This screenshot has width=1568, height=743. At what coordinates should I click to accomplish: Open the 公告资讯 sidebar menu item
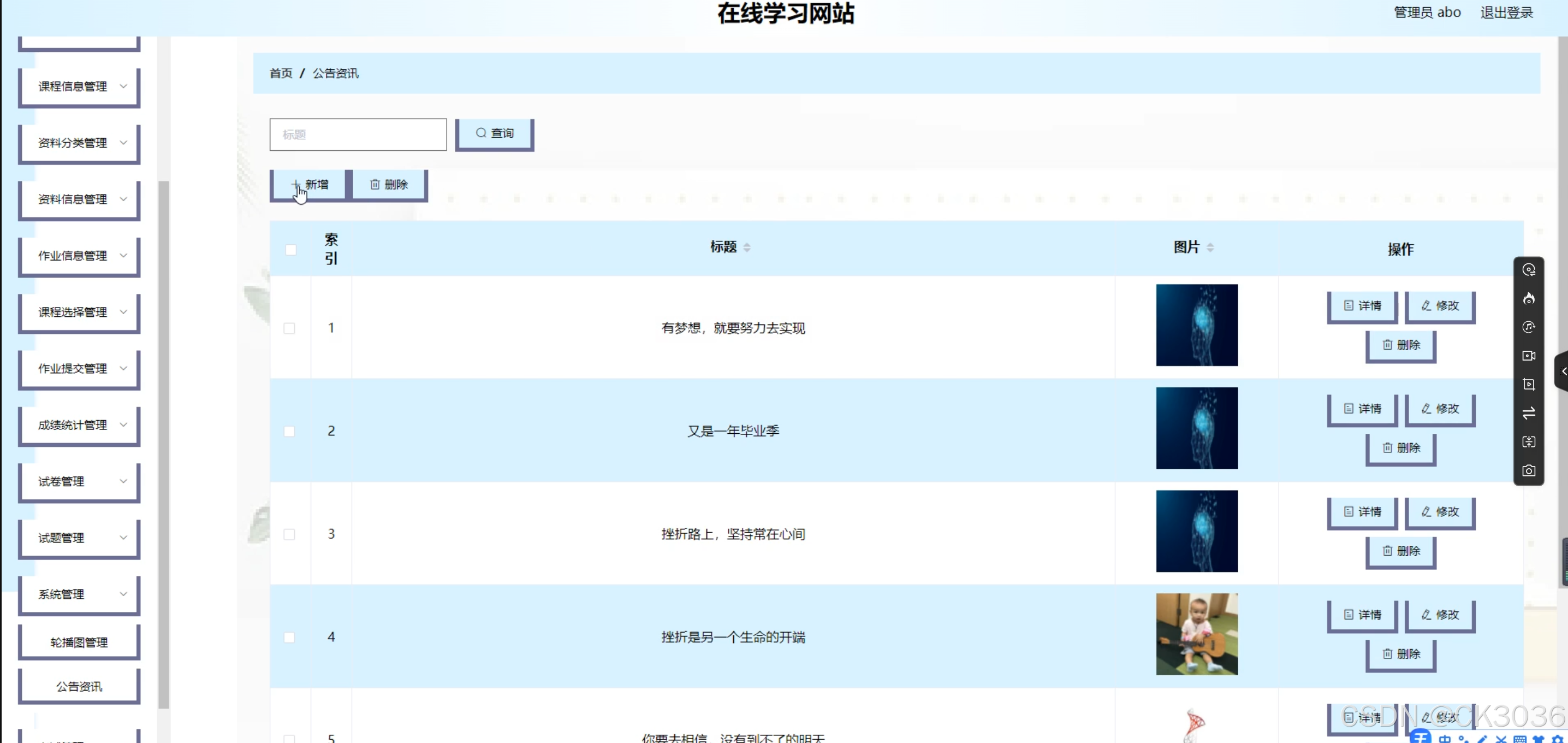click(79, 686)
